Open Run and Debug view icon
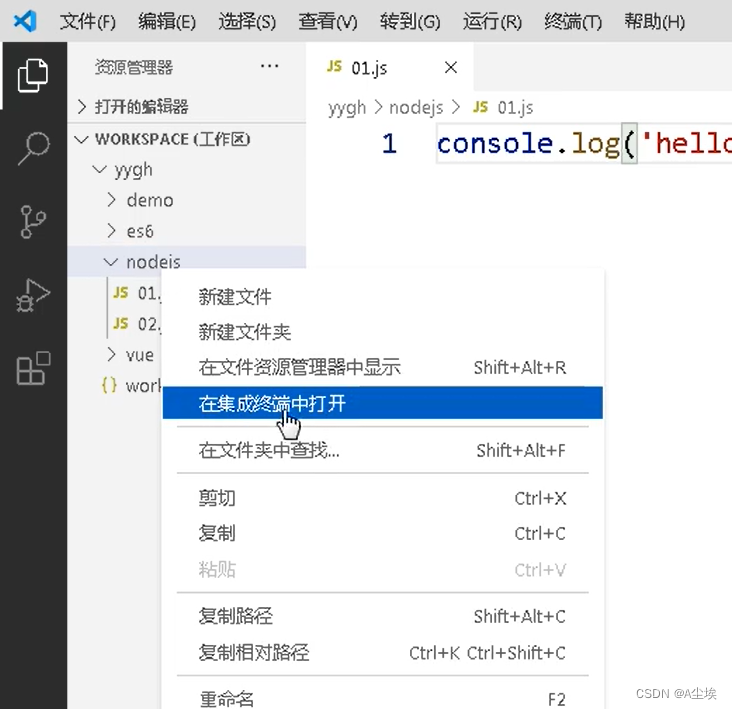Screen dimensions: 732x709 tap(33, 295)
